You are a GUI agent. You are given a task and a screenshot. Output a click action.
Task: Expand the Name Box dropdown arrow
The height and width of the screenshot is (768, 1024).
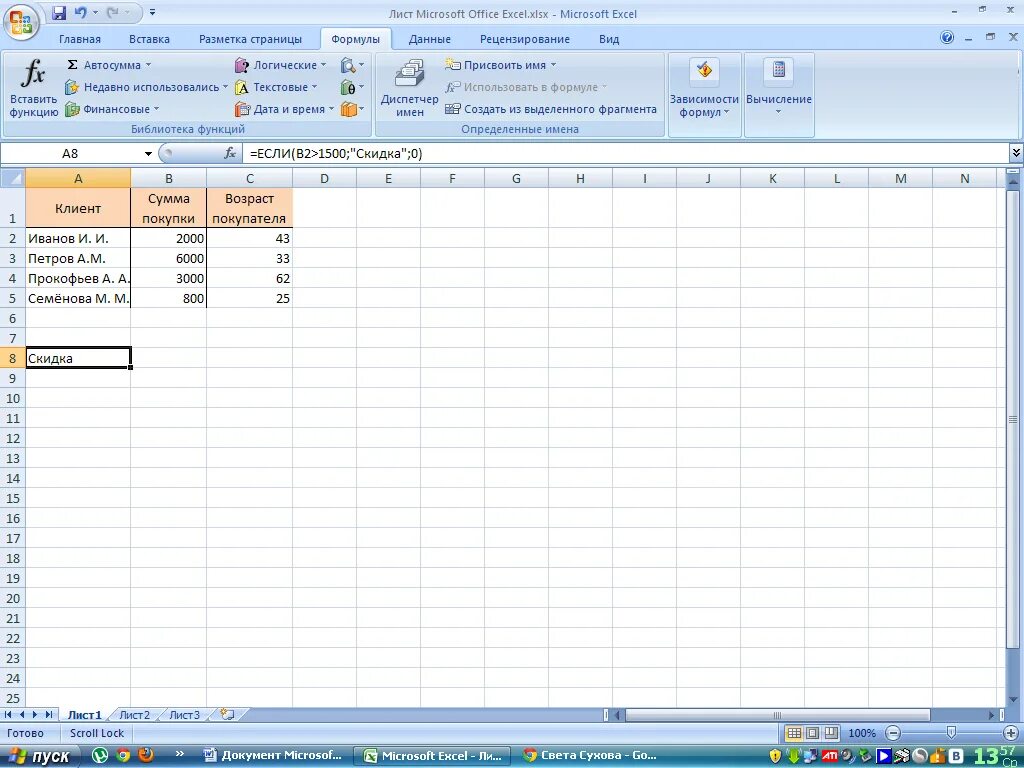[148, 153]
